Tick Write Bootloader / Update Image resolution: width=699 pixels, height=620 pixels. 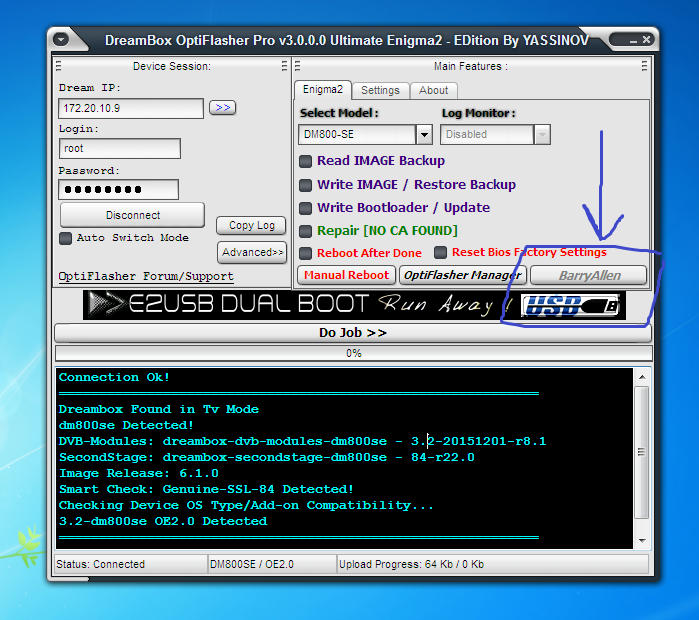[x=305, y=208]
